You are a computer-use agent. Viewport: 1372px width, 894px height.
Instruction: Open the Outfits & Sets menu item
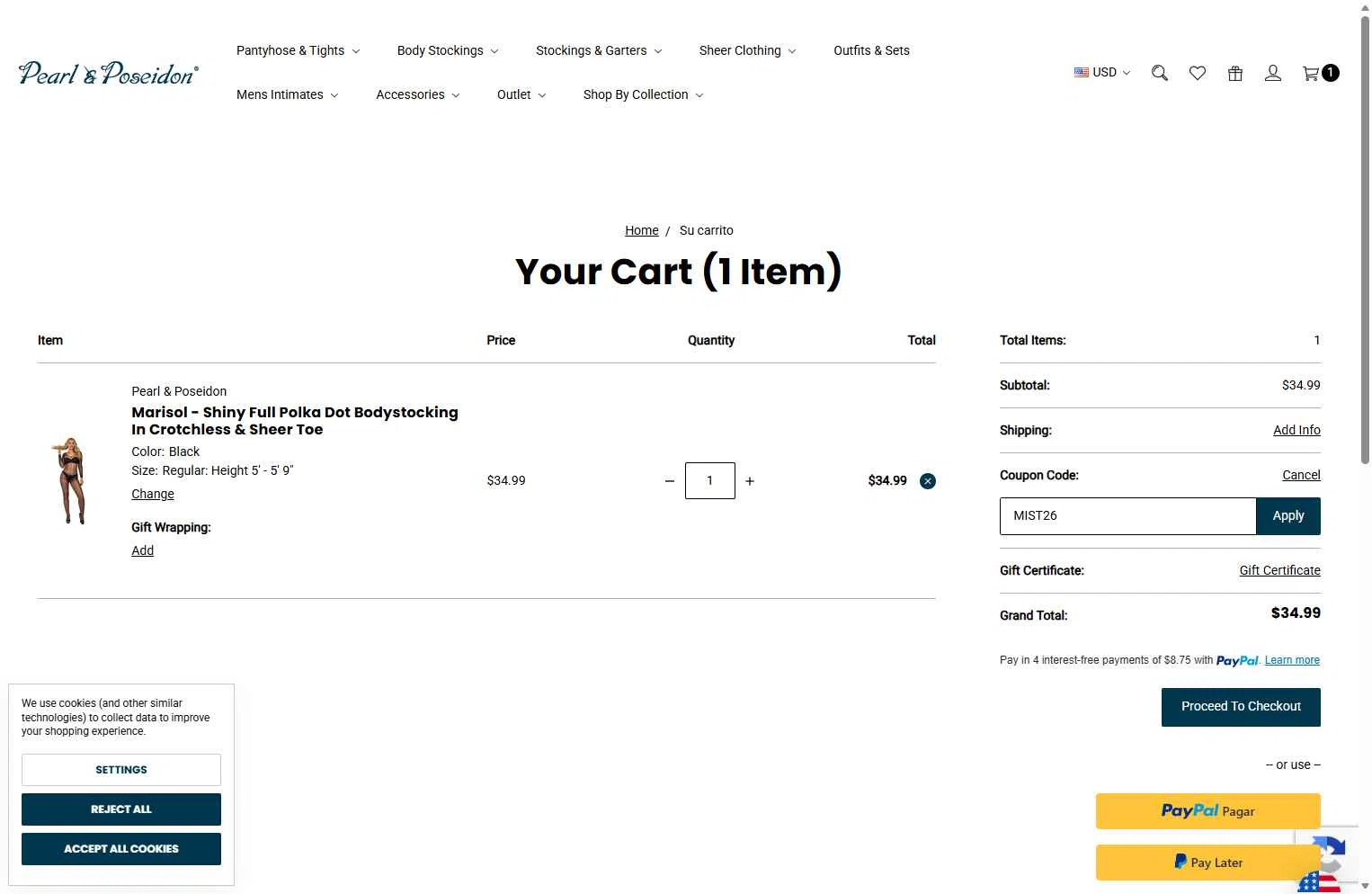(x=871, y=50)
